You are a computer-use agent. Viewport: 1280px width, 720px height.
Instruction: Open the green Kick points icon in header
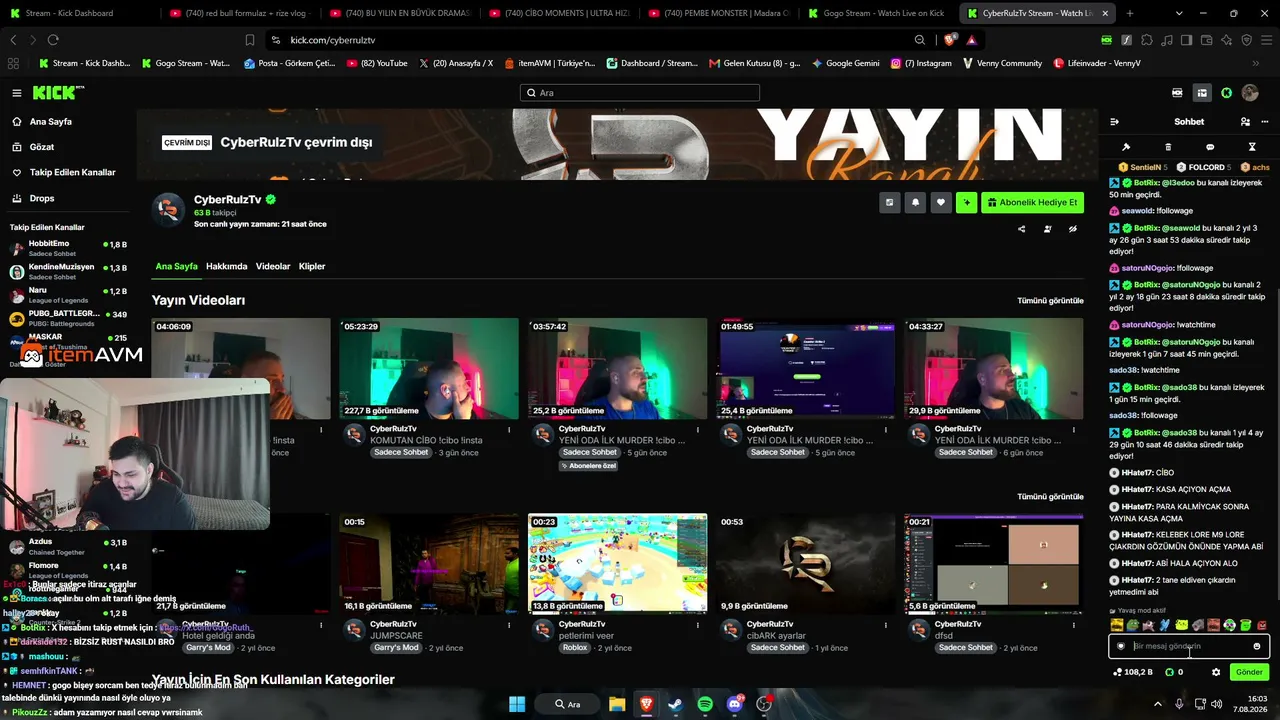[1226, 93]
